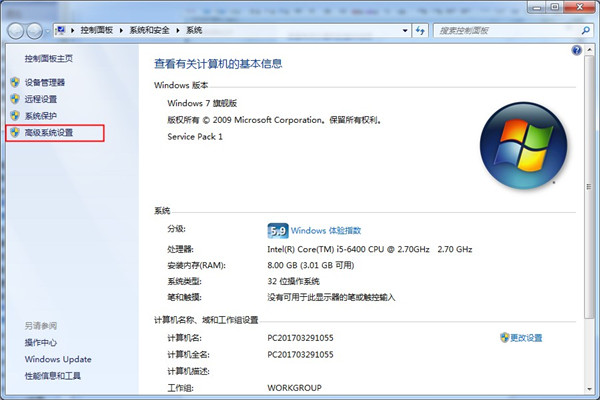Expand arrow before 控制面板 in address bar

[x=72, y=30]
